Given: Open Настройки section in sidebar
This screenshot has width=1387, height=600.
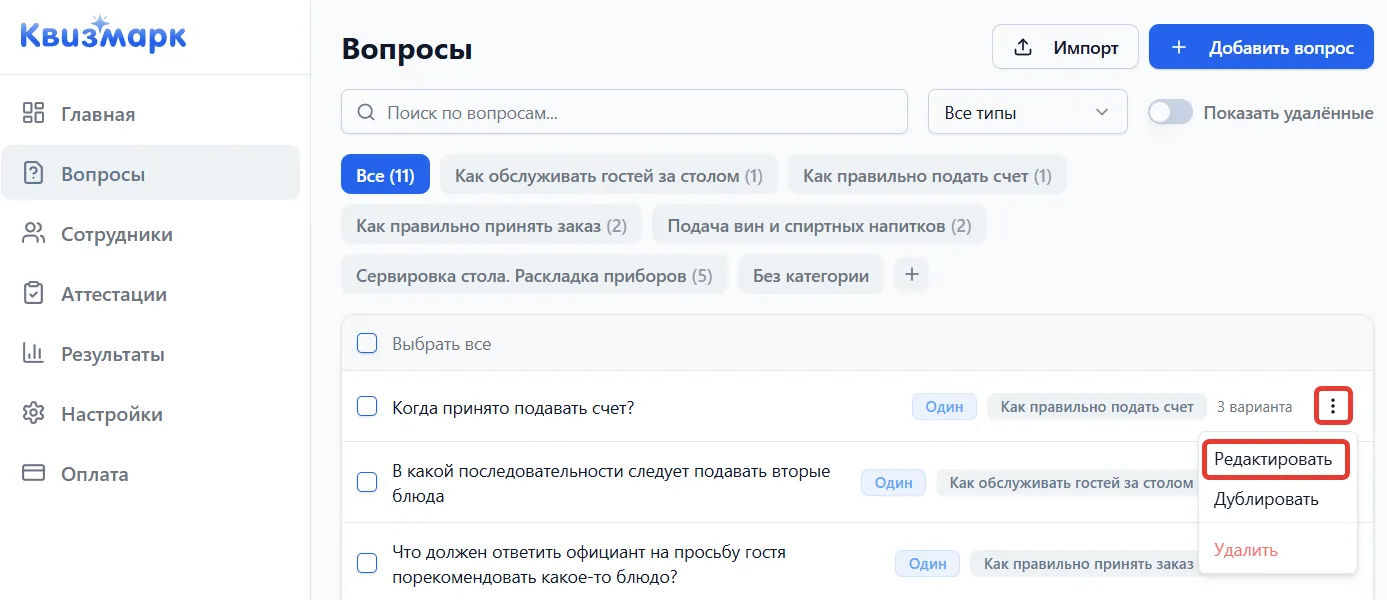Looking at the screenshot, I should point(150,413).
